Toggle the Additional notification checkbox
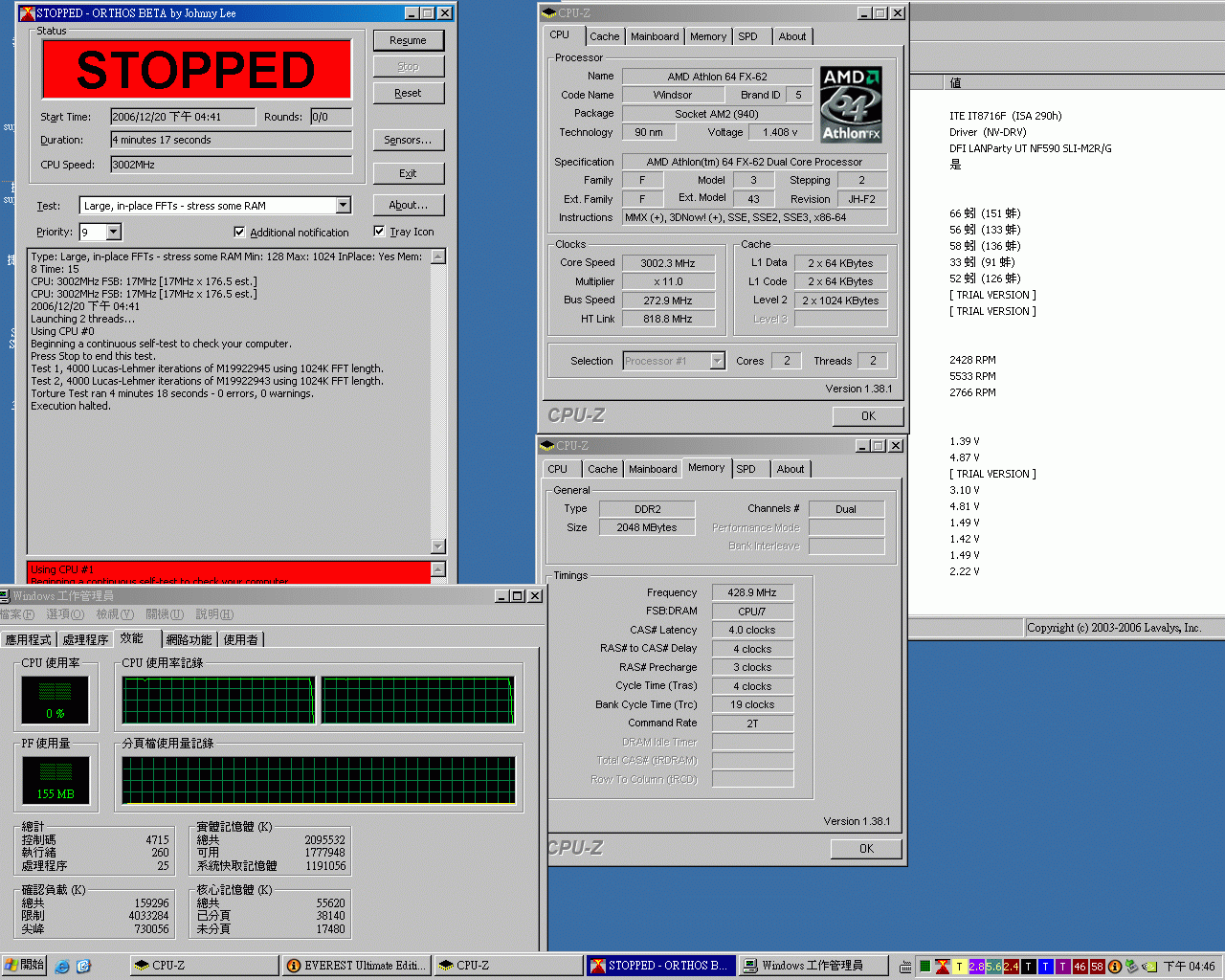Screen dimensions: 1225x980 [239, 232]
